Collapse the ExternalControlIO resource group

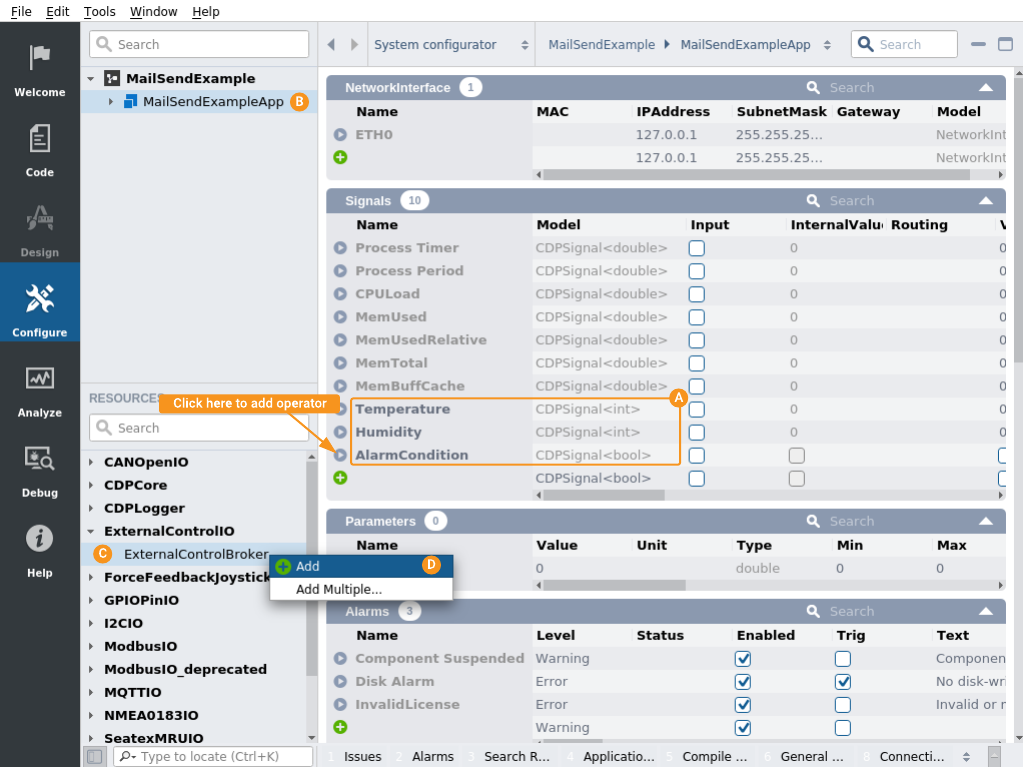pyautogui.click(x=91, y=531)
